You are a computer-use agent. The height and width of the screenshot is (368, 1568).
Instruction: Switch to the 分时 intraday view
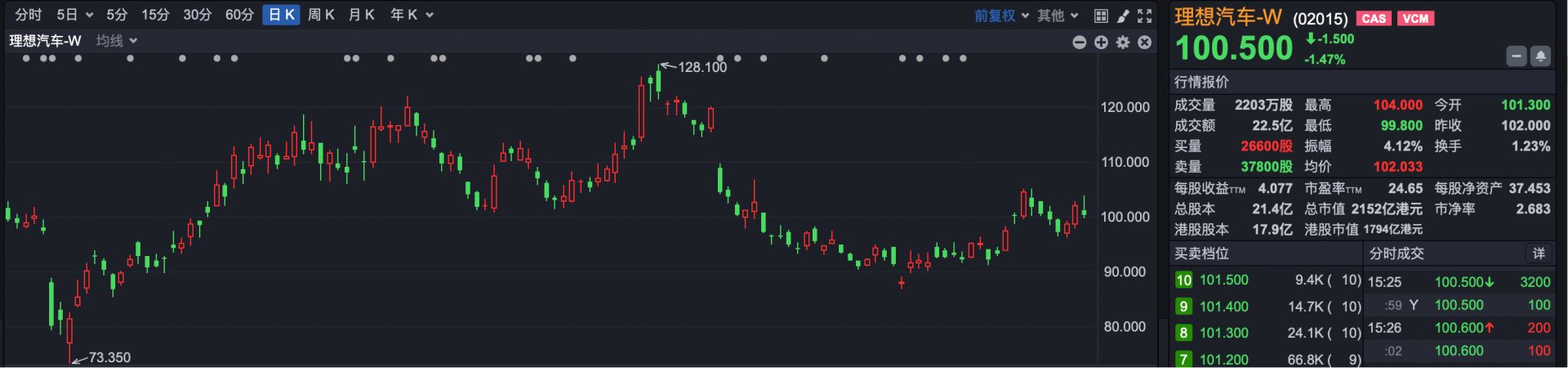pyautogui.click(x=28, y=15)
